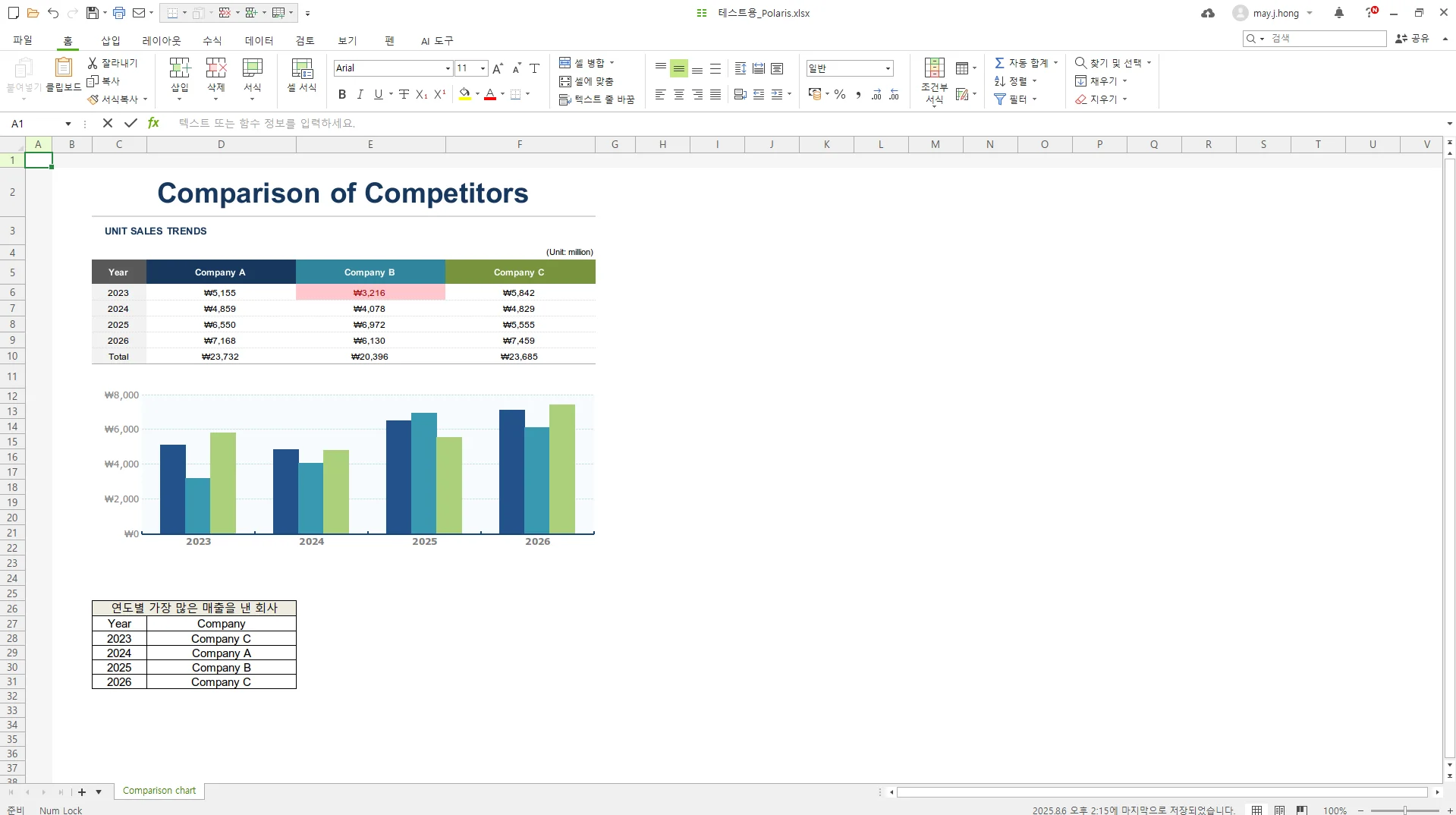Click the undo arrow icon

point(52,13)
